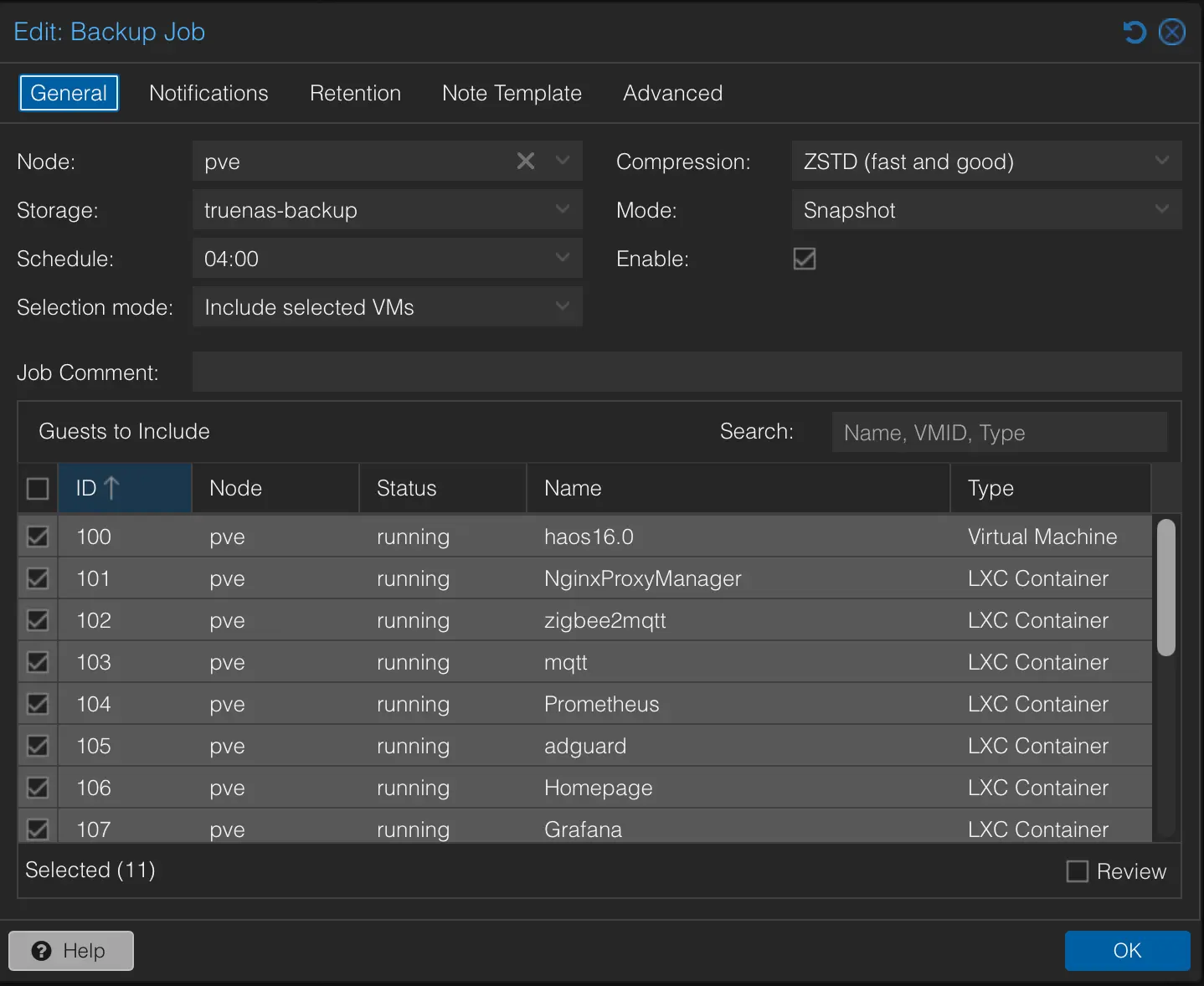Close the Edit Backup Job dialog

[1171, 32]
